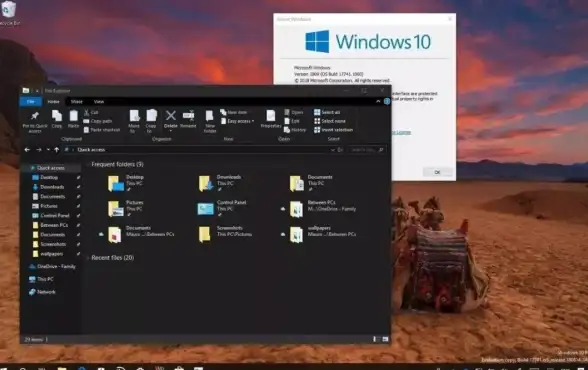588x370 pixels.
Task: Click History in the Open group
Action: tap(295, 130)
